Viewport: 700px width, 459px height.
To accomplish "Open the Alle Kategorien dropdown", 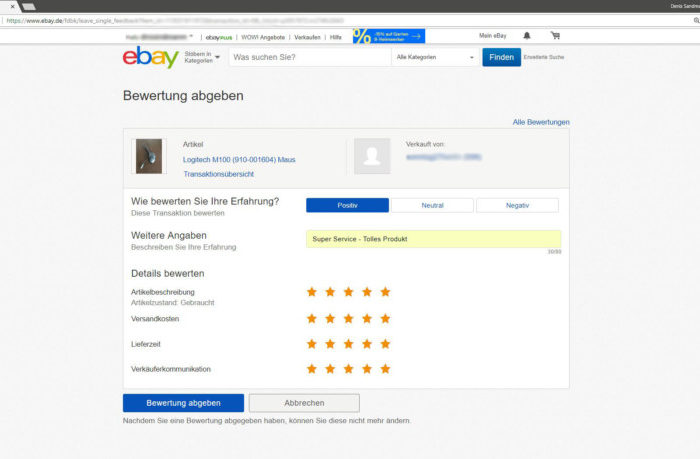I will click(x=435, y=57).
